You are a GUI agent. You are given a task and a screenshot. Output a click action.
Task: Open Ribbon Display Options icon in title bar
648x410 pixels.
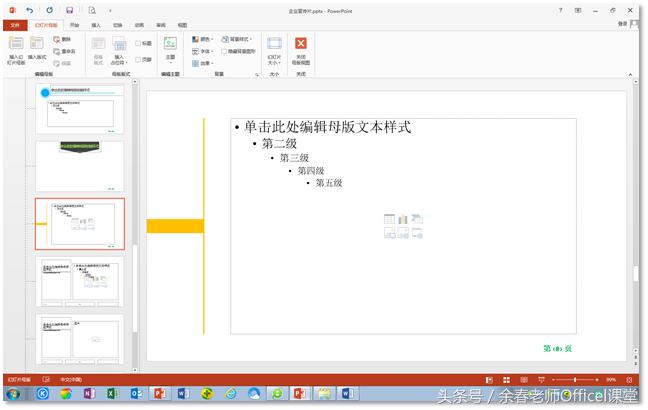coord(578,10)
